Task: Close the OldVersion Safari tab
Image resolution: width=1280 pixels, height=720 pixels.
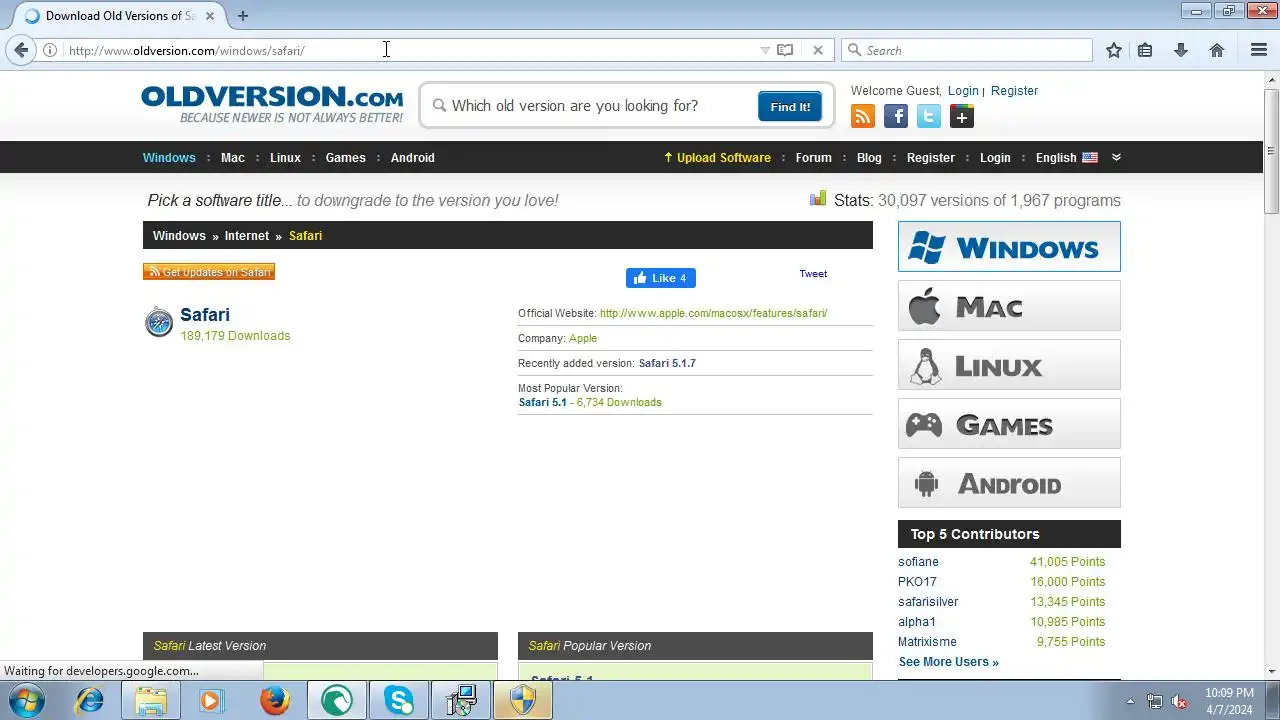Action: (210, 16)
